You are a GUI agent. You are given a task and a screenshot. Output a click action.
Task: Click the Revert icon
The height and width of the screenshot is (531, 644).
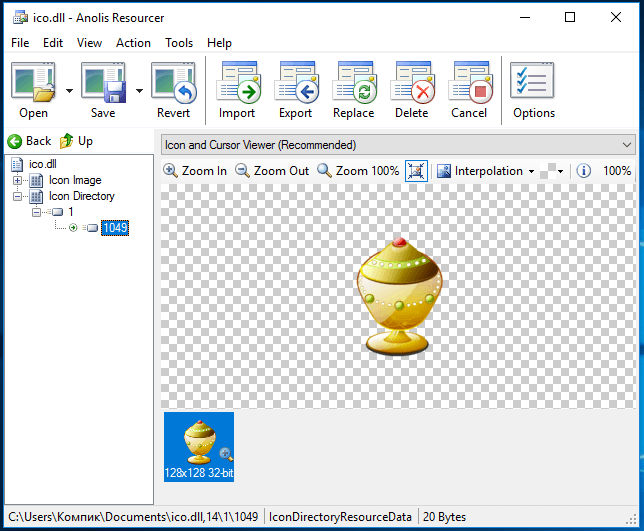(173, 83)
